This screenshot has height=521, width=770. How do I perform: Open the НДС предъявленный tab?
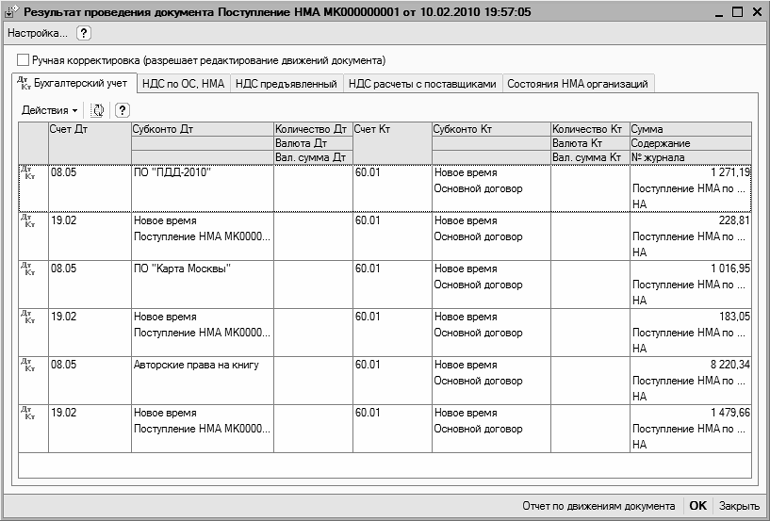point(286,84)
